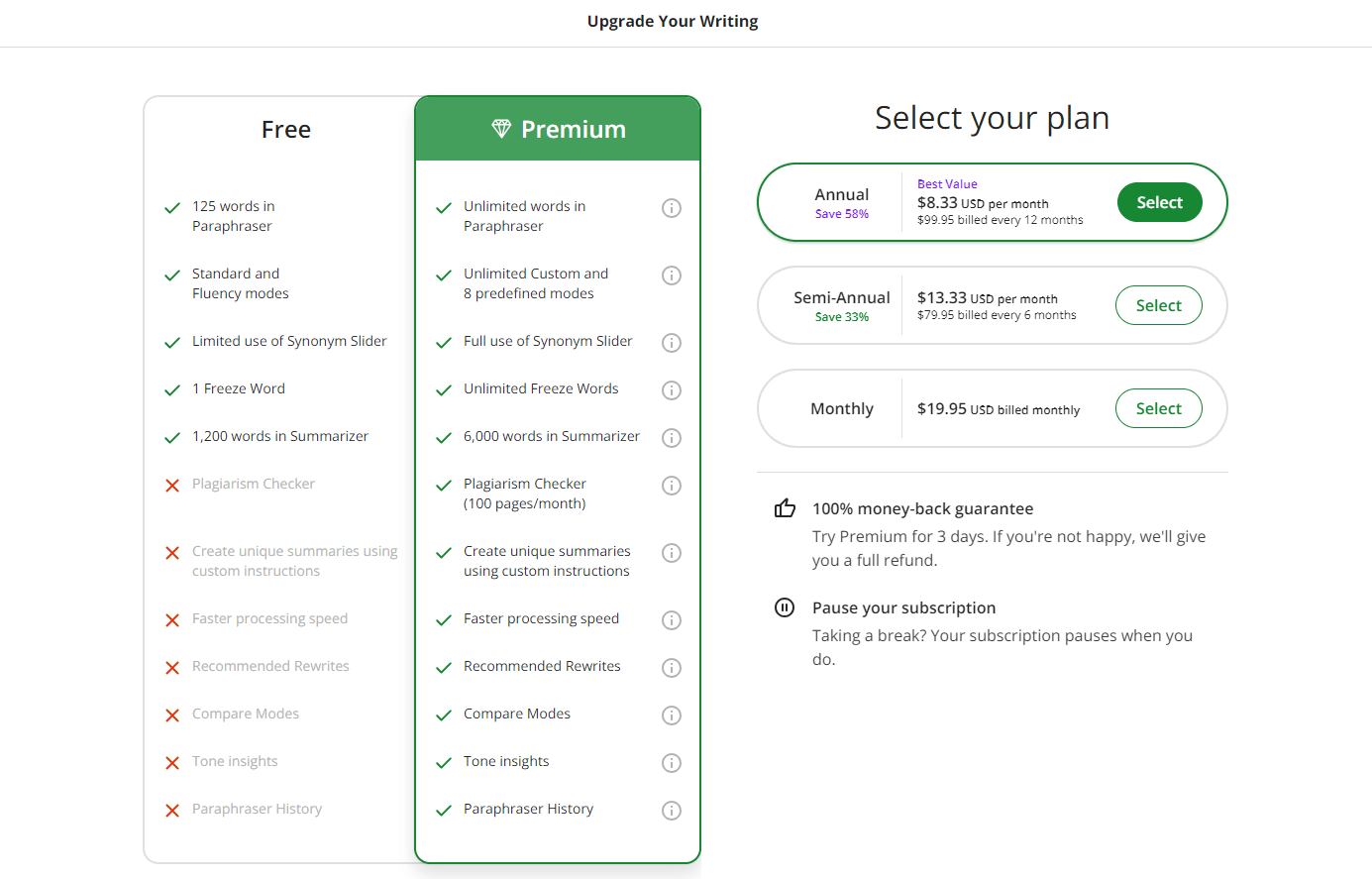Click the thumbs-up money-back guarantee icon
Viewport: 1372px width, 879px height.
785,508
